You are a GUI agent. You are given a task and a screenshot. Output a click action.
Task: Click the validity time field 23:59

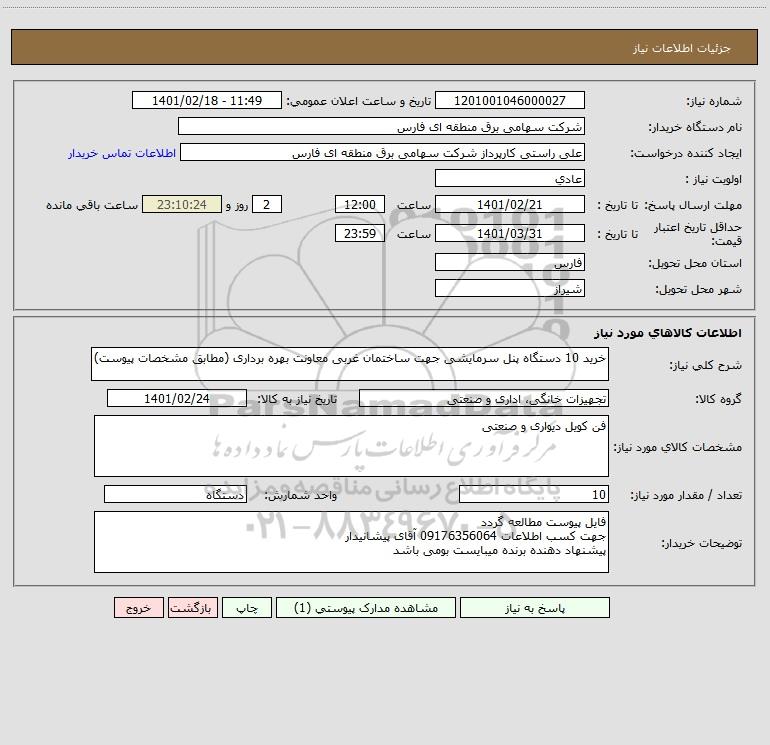(x=359, y=233)
